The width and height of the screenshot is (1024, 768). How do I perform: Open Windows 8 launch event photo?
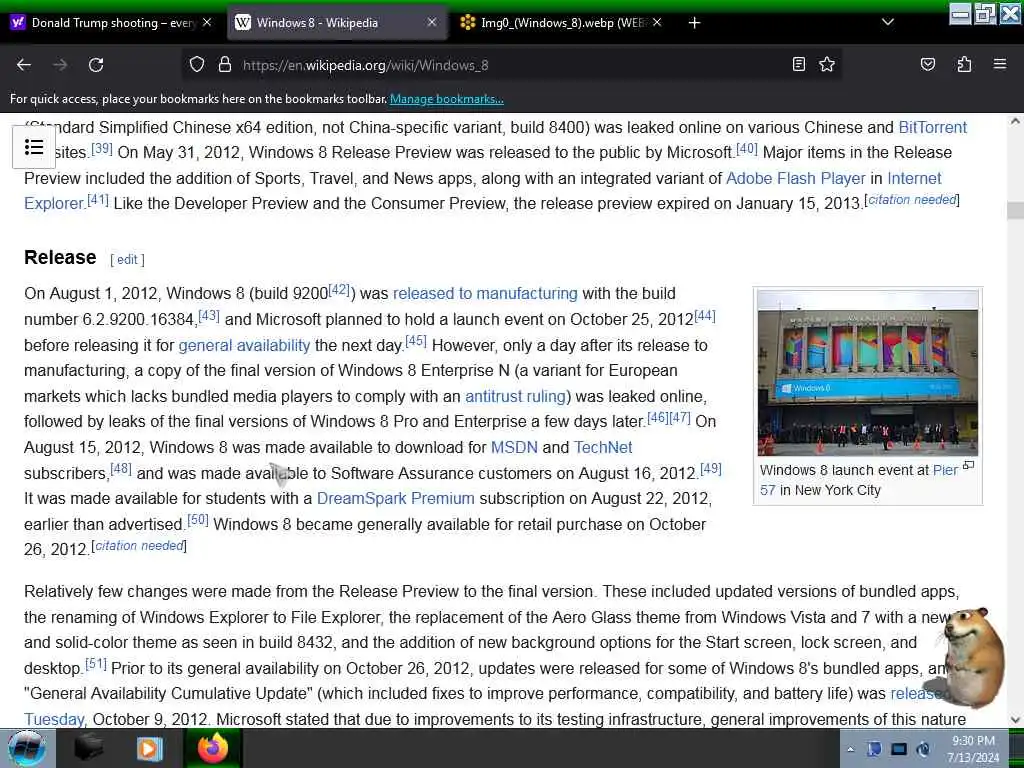[868, 373]
